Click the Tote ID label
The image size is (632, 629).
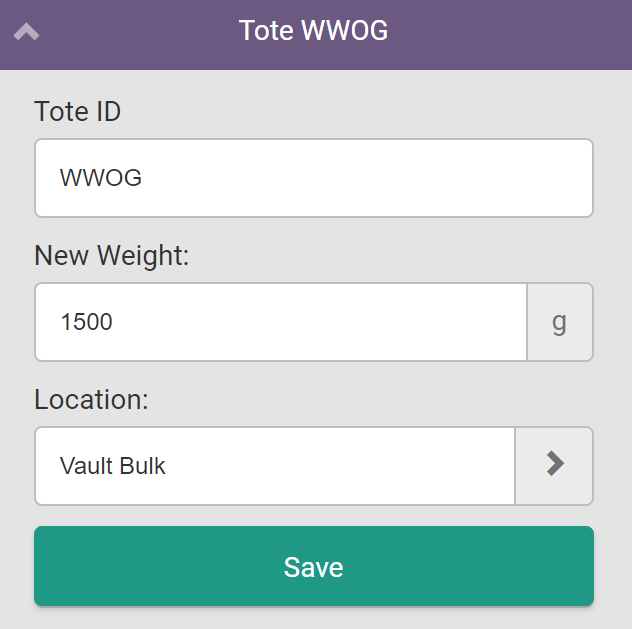(78, 111)
